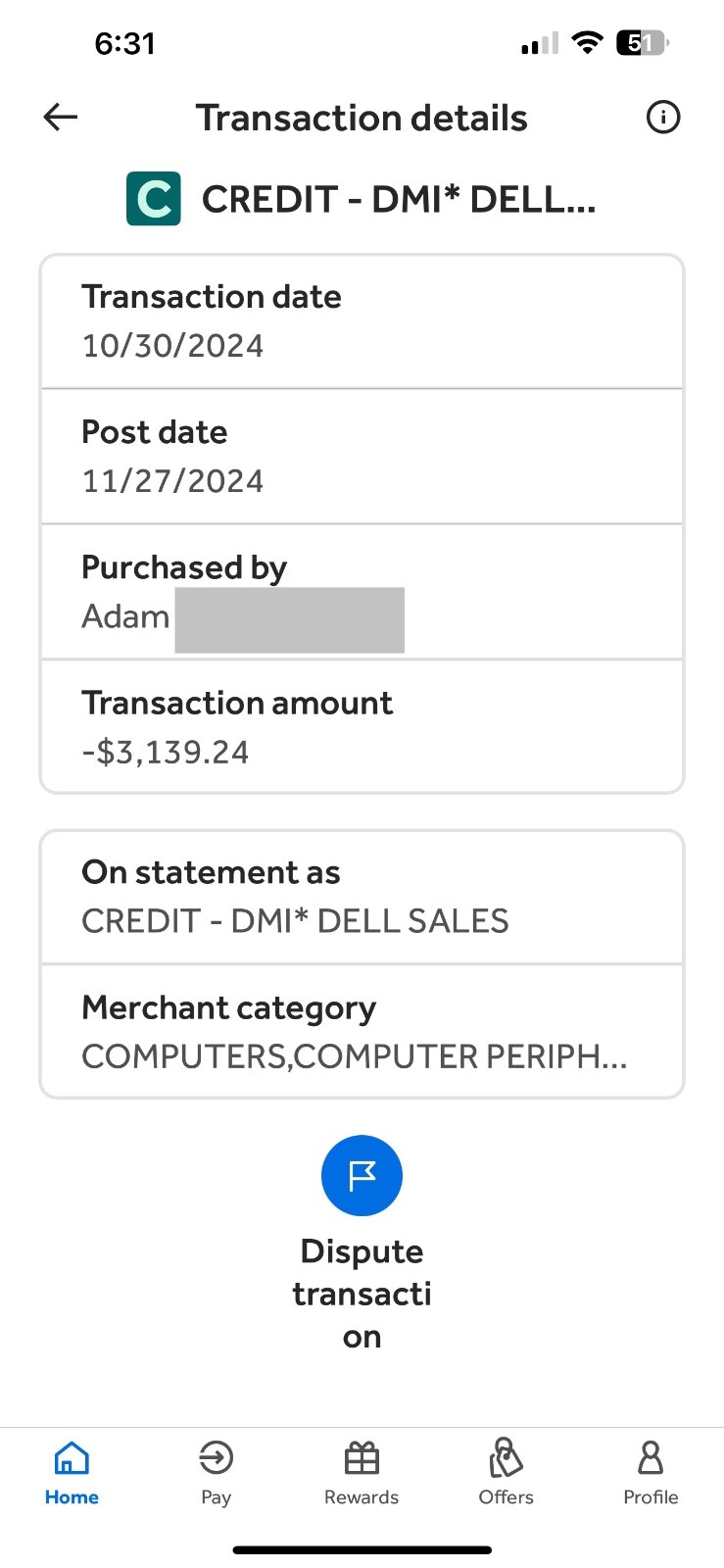Tap the Wi-Fi status icon

click(587, 42)
